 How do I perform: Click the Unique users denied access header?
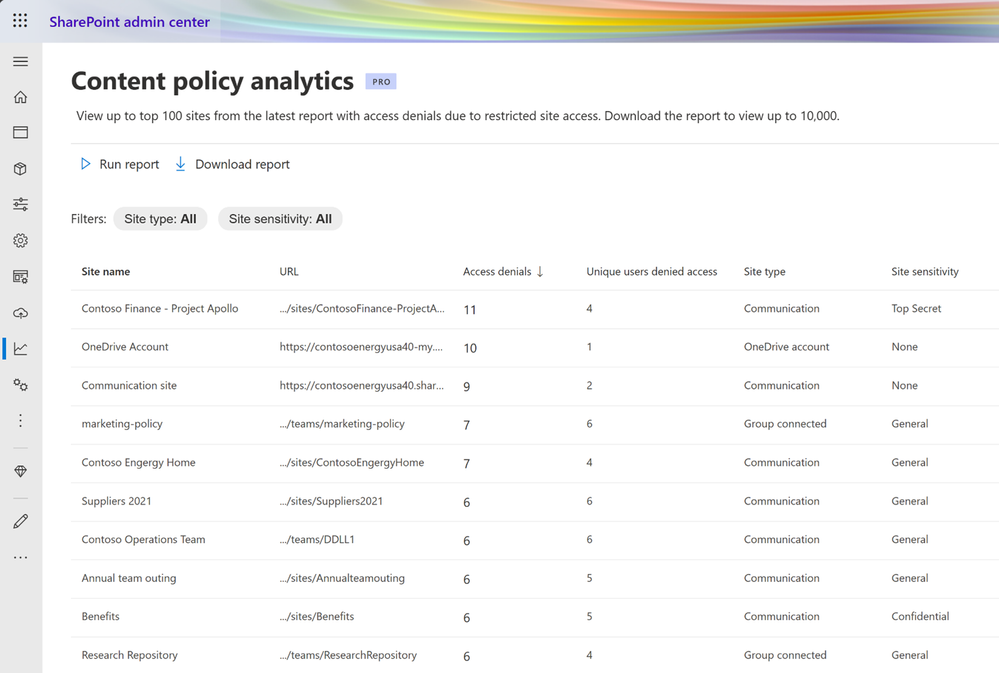pos(651,272)
